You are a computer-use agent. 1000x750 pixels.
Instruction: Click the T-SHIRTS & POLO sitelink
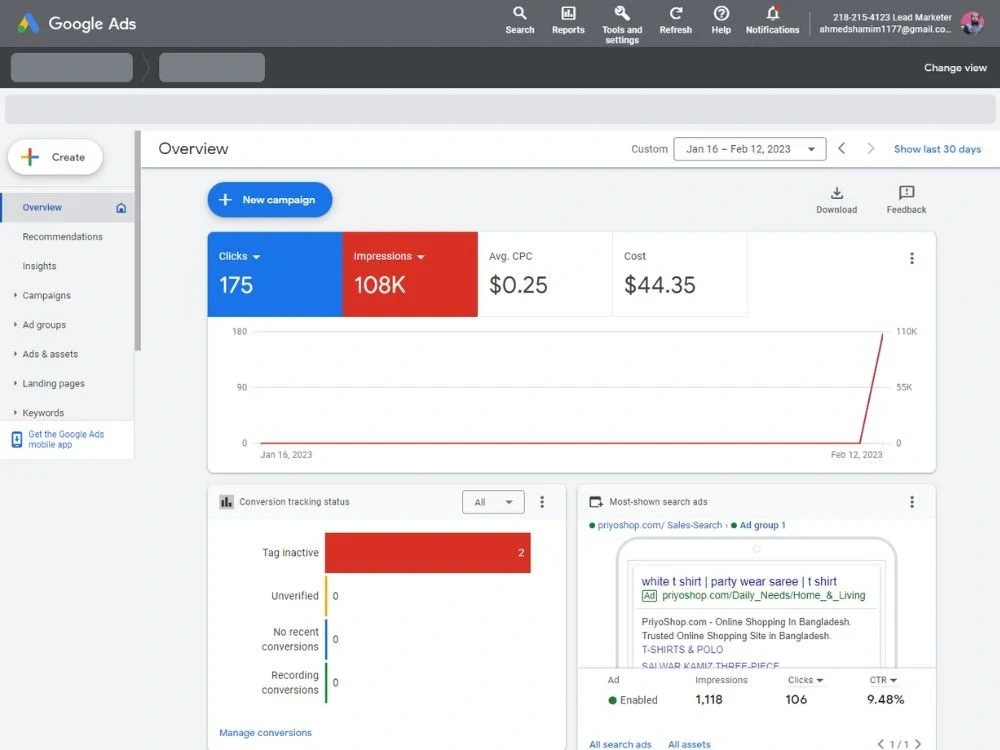[x=682, y=650]
